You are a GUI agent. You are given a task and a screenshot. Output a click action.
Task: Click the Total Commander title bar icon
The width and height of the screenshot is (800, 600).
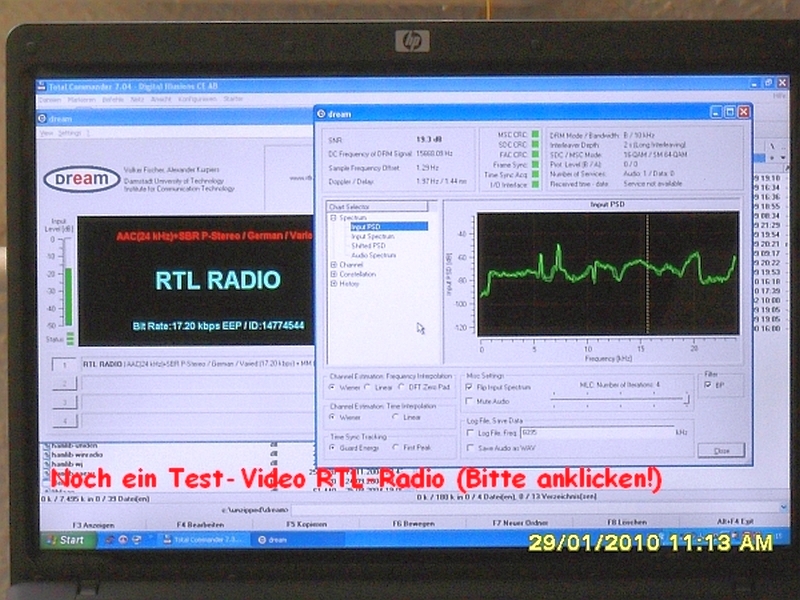pos(42,86)
